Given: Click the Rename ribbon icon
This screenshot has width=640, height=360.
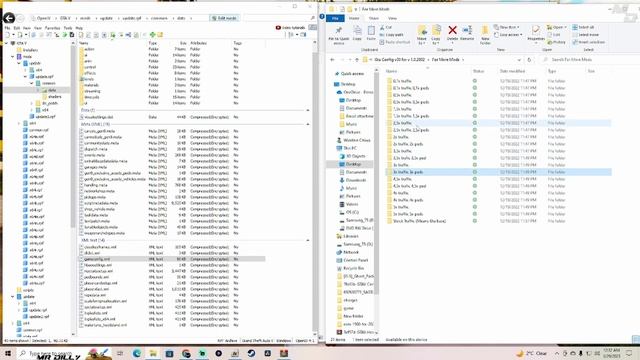Looking at the screenshot, I should click(x=467, y=33).
